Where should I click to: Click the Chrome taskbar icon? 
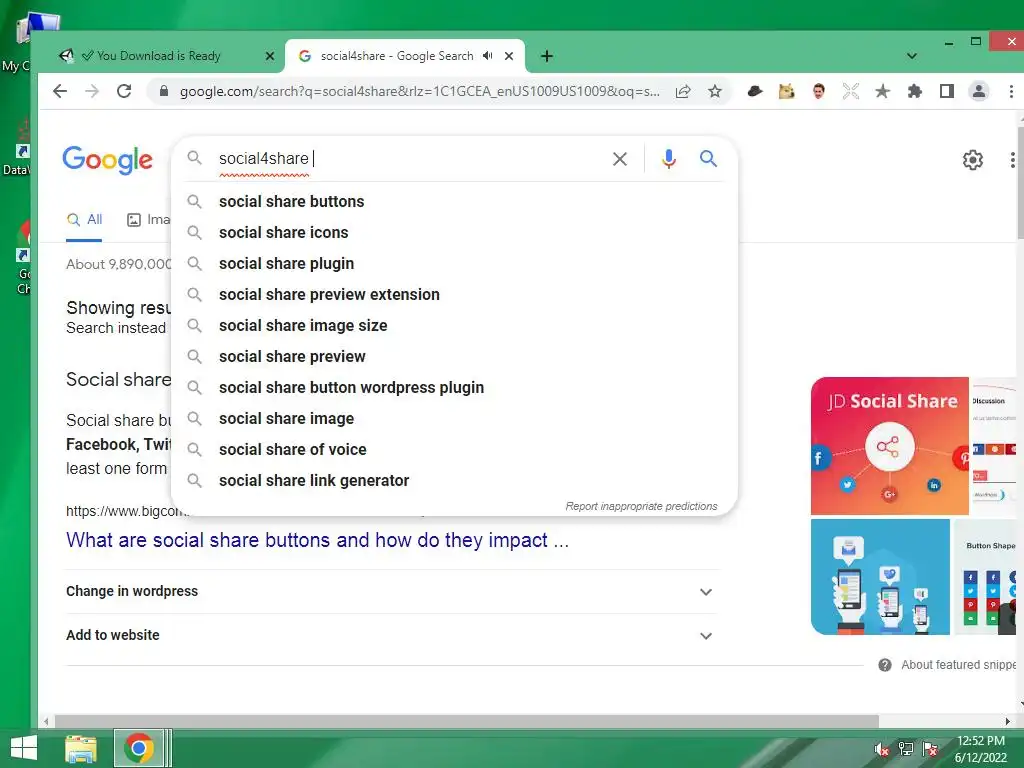click(138, 748)
